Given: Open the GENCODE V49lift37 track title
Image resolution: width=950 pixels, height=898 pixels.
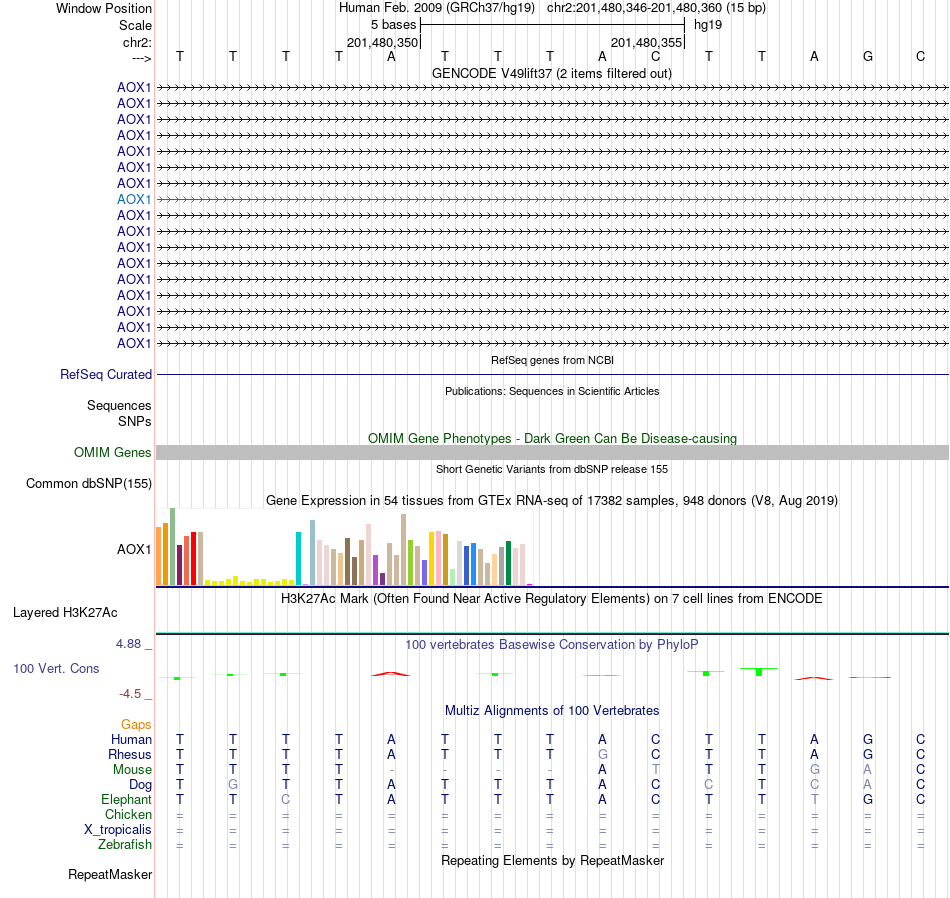Looking at the screenshot, I should click(x=552, y=73).
